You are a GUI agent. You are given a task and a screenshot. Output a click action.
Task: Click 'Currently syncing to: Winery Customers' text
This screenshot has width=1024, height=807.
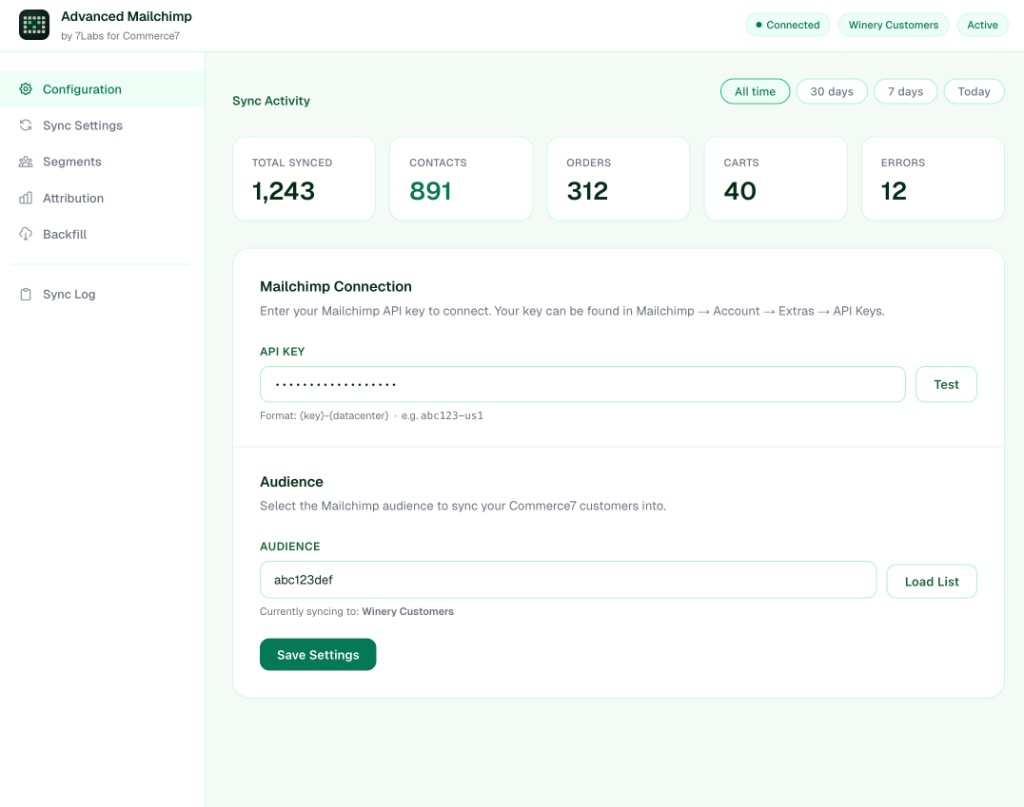pyautogui.click(x=357, y=611)
